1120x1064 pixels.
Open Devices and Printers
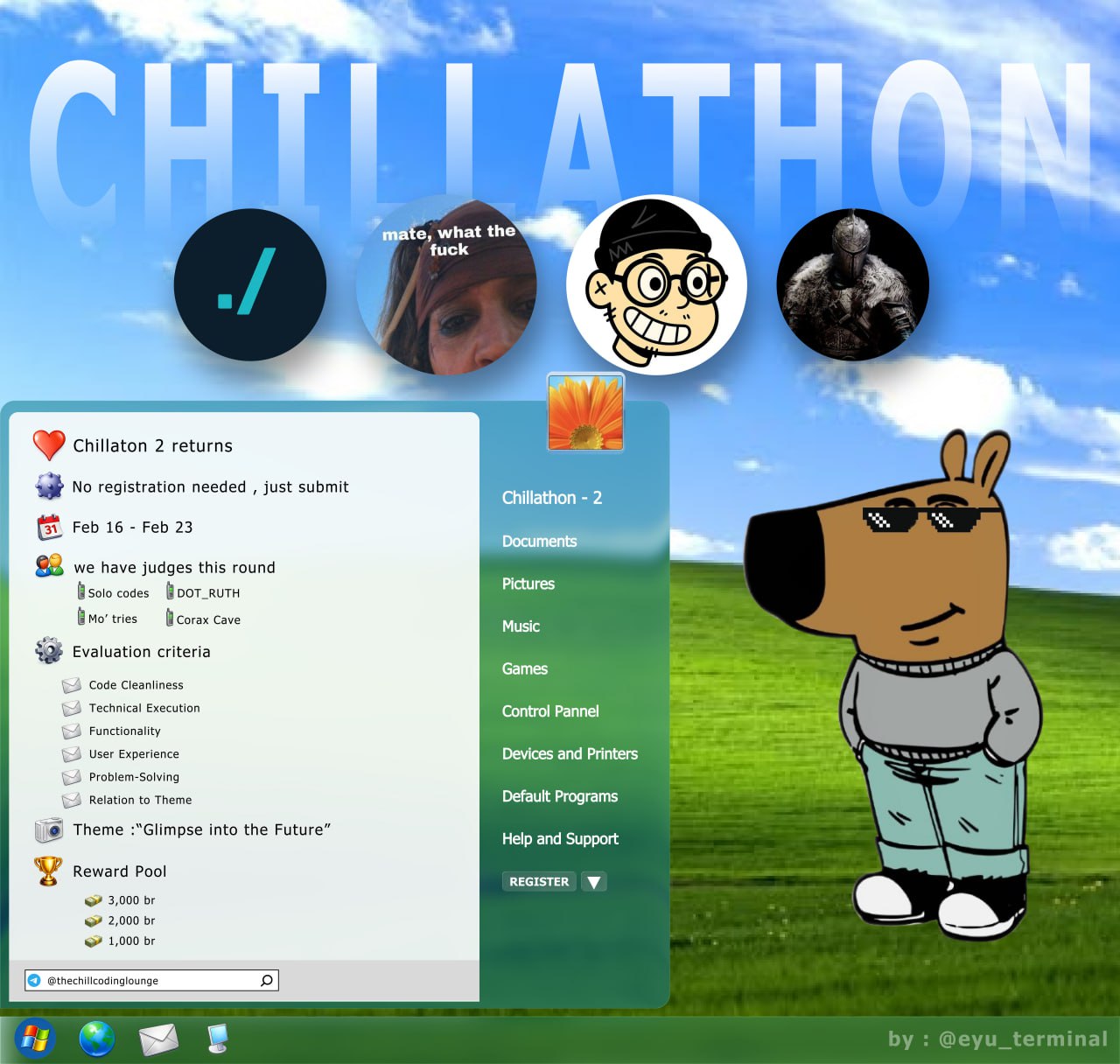(x=570, y=754)
